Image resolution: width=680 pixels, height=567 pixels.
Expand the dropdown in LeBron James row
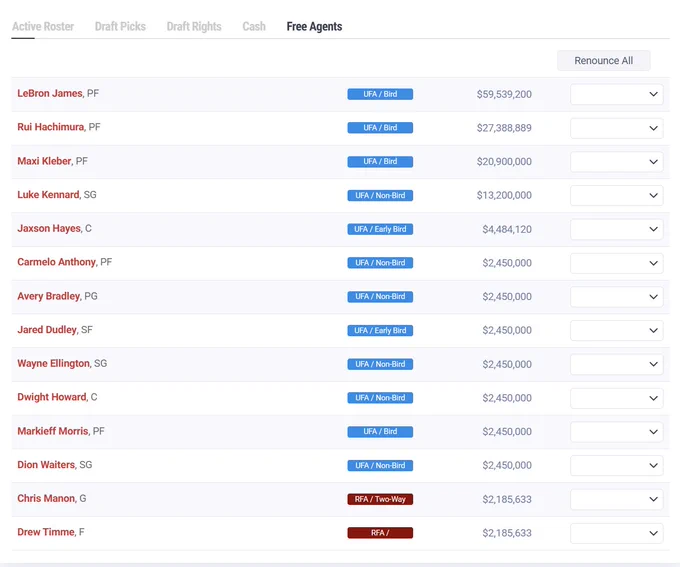pos(617,94)
